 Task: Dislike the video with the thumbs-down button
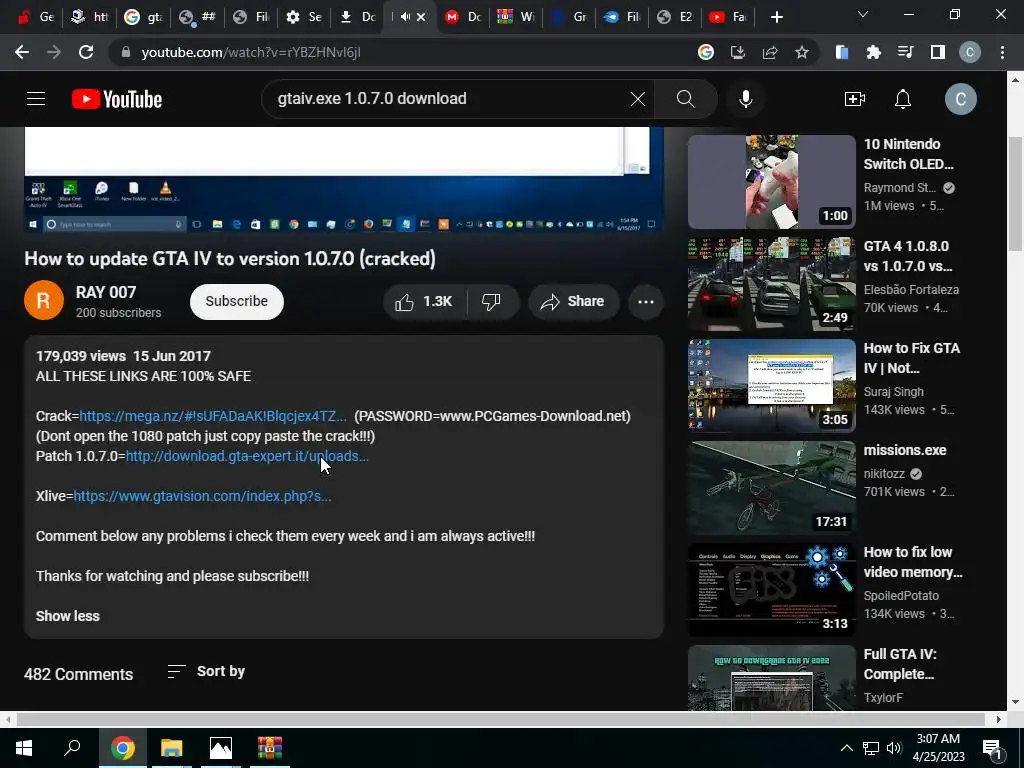tap(492, 302)
